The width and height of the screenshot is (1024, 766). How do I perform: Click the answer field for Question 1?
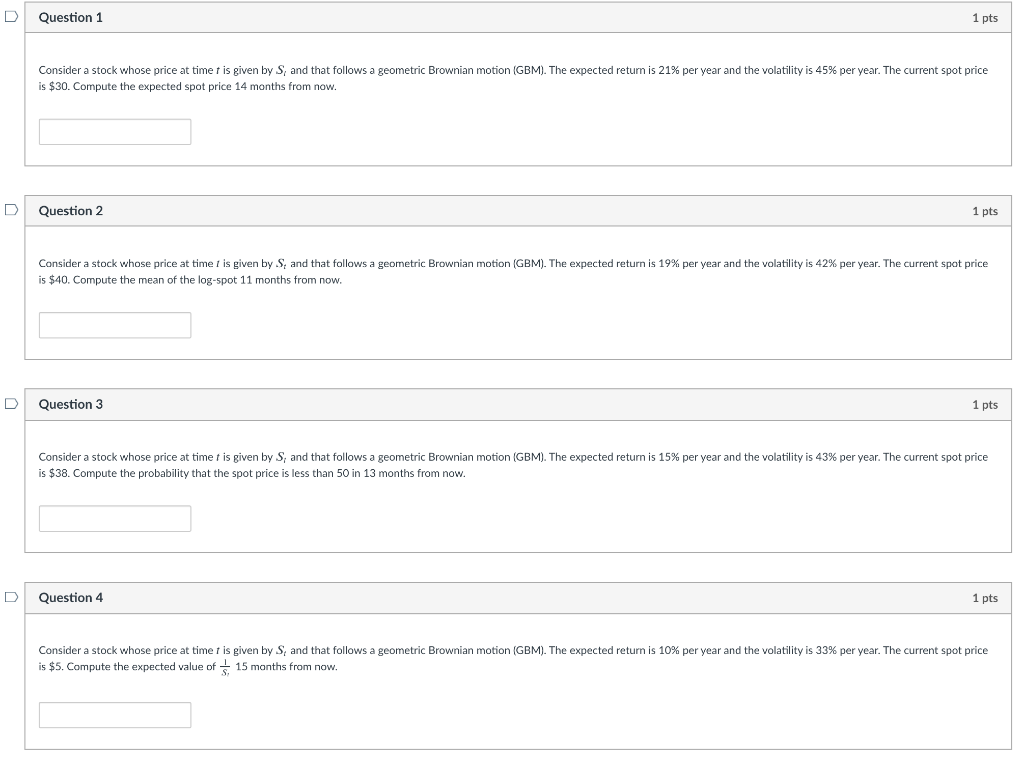[x=114, y=131]
